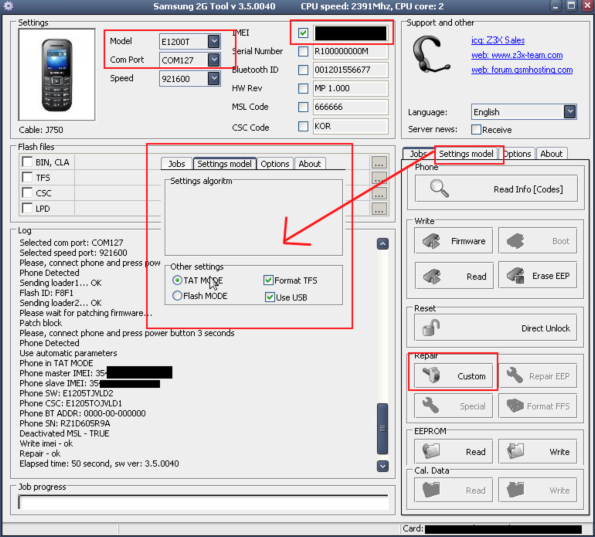Image resolution: width=595 pixels, height=537 pixels.
Task: Select Options tab in inset settings panel
Action: pos(275,164)
